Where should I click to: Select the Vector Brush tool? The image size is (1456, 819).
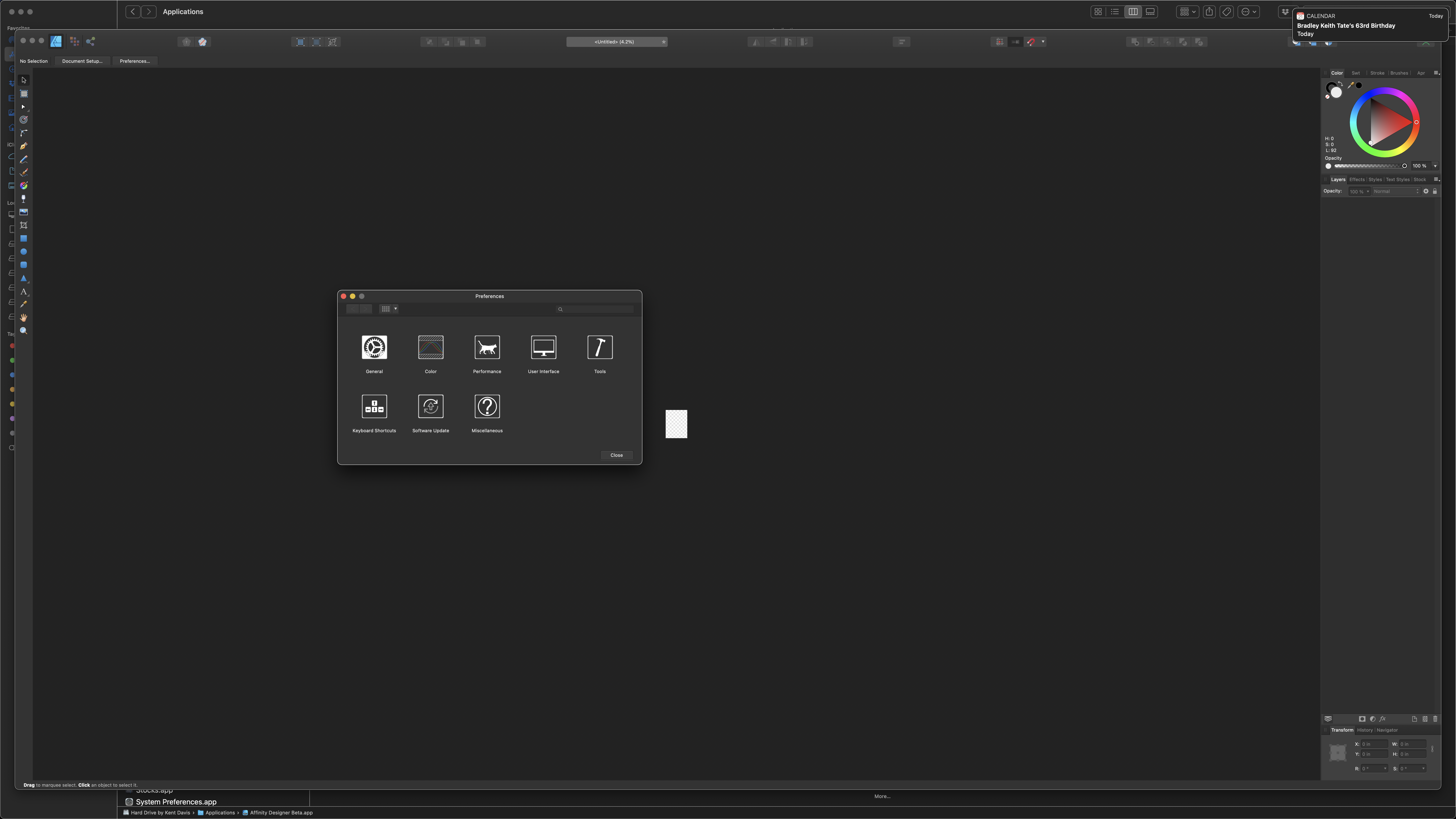(24, 172)
